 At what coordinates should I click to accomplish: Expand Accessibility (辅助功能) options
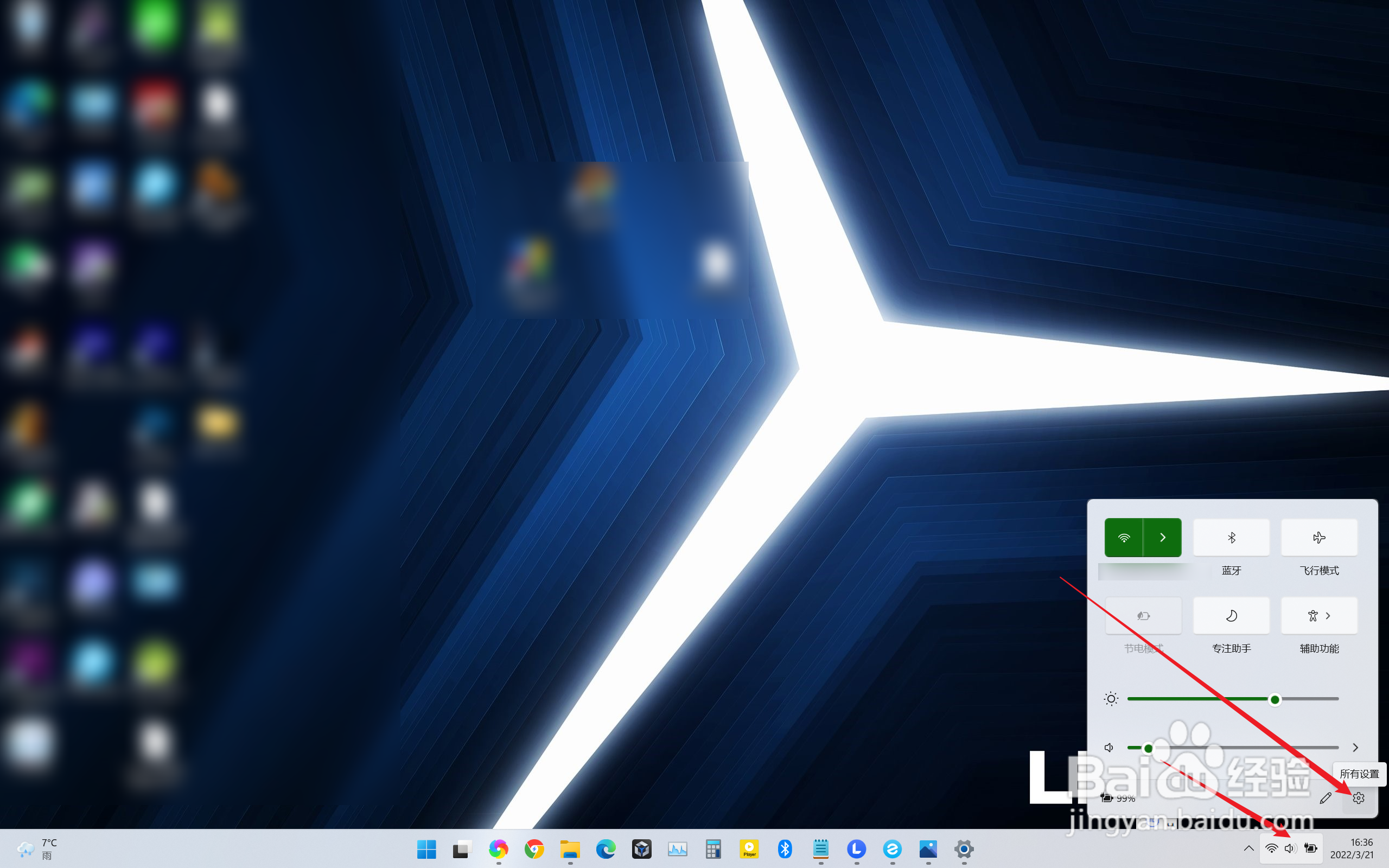1318,615
